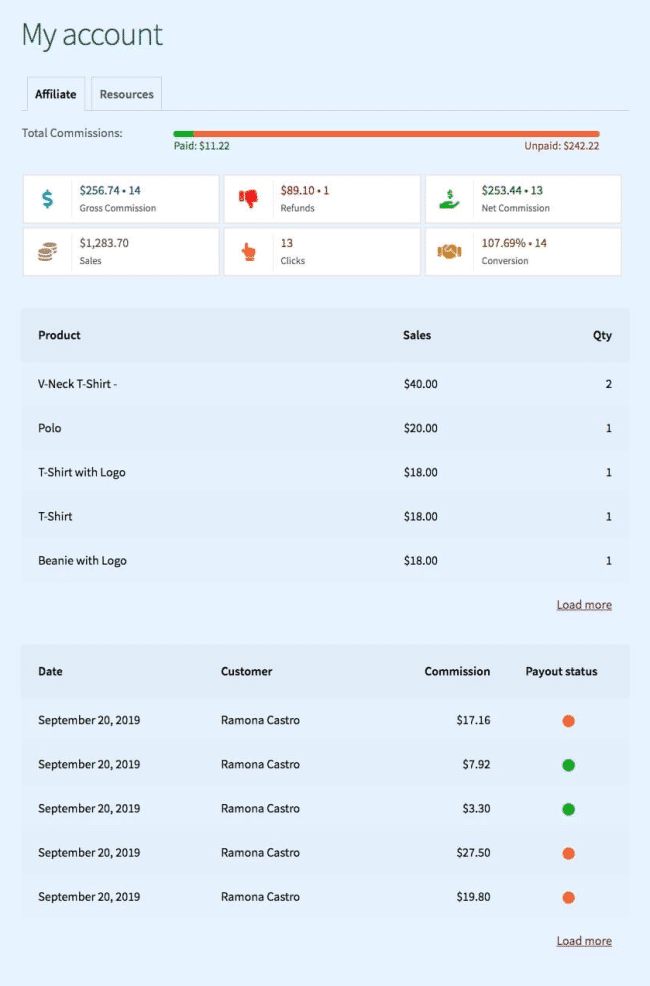This screenshot has height=986, width=650.
Task: Click Load more under the product sales table
Action: (x=583, y=604)
